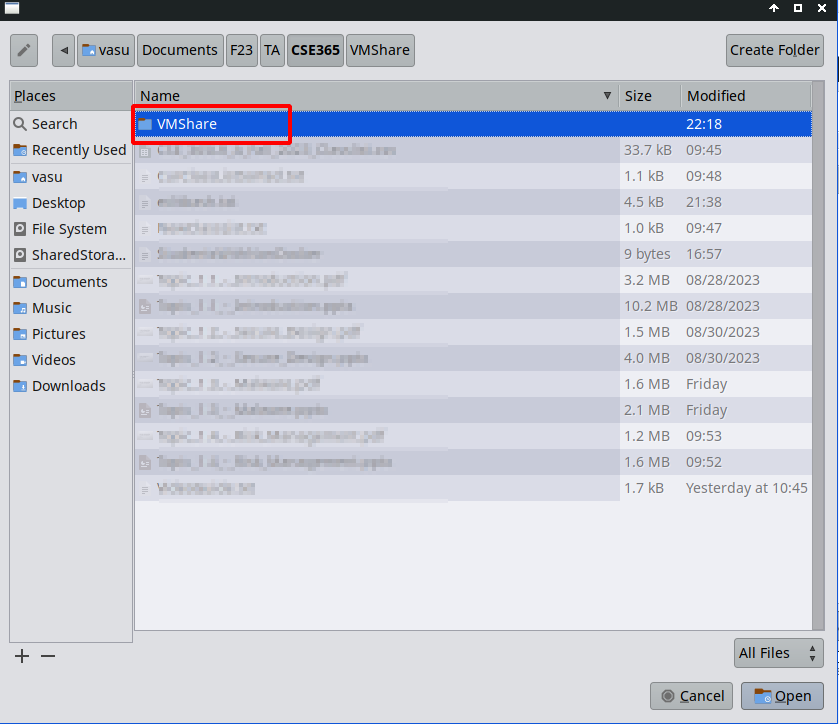Add a bookmark with the plus button

click(22, 656)
